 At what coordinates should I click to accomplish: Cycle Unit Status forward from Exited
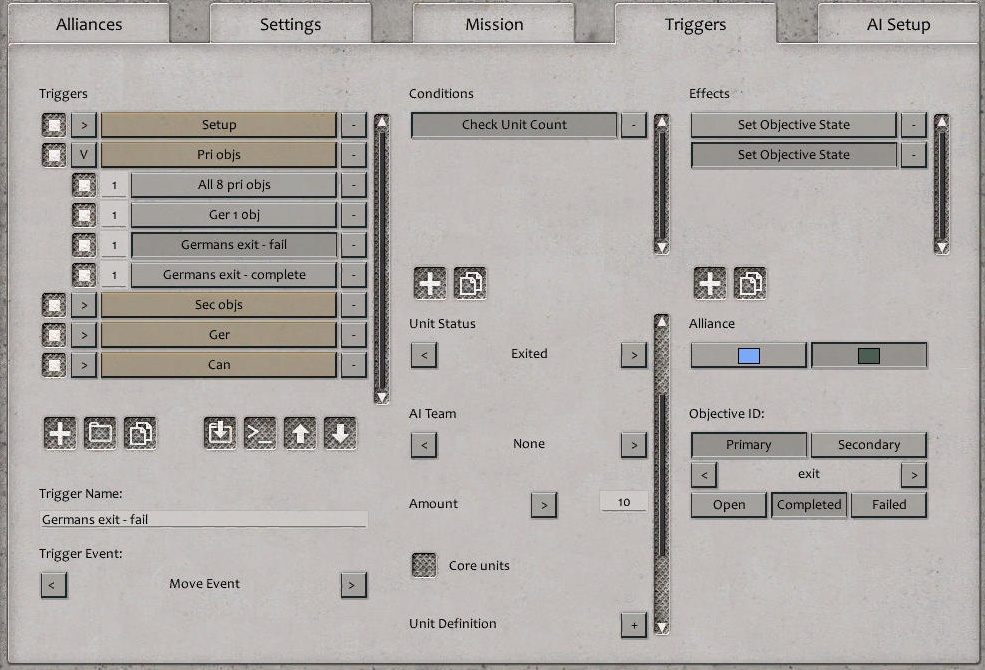(633, 354)
